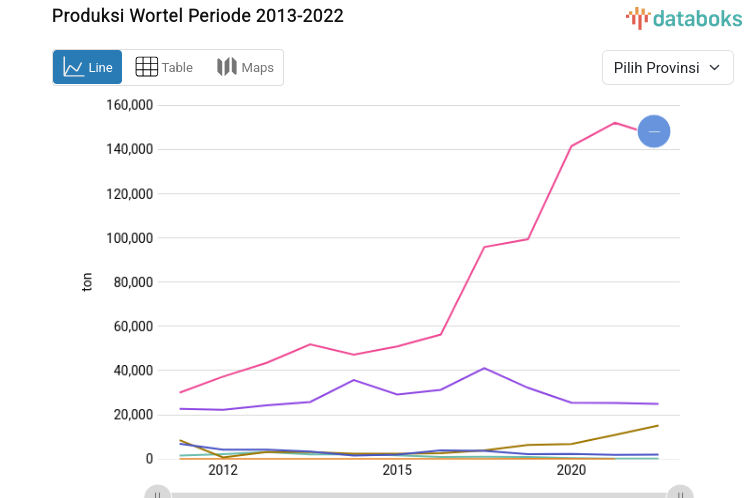Click the pink line peak near 2021

pos(614,123)
